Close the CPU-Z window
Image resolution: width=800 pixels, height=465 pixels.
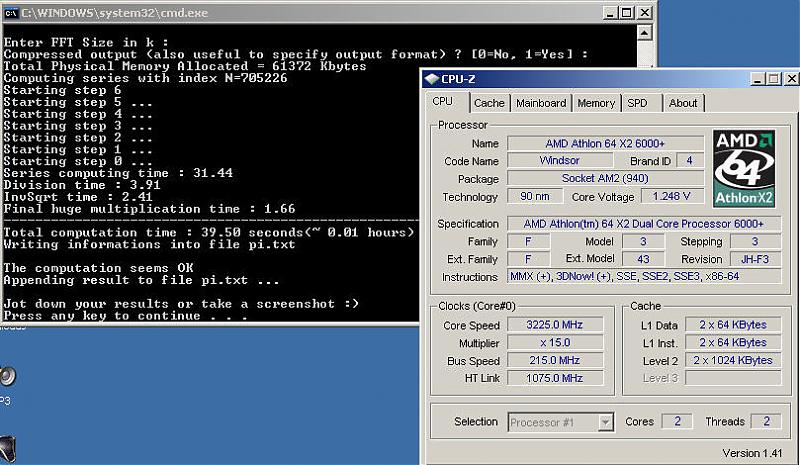pyautogui.click(x=791, y=79)
